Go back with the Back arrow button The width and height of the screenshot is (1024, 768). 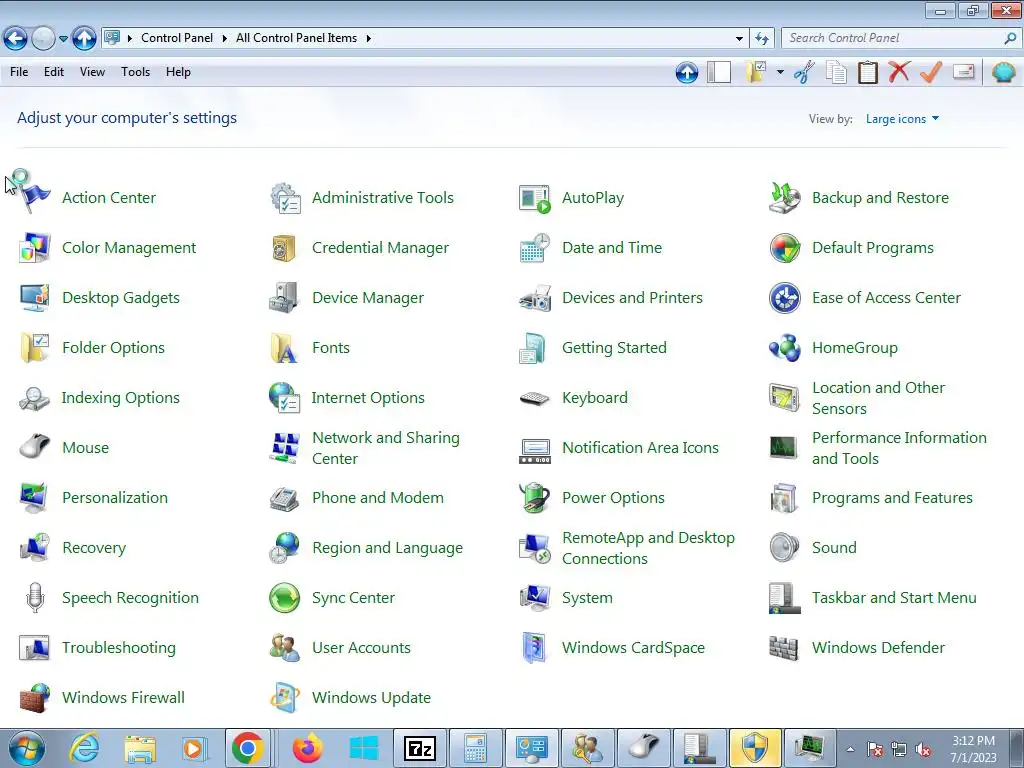point(16,39)
